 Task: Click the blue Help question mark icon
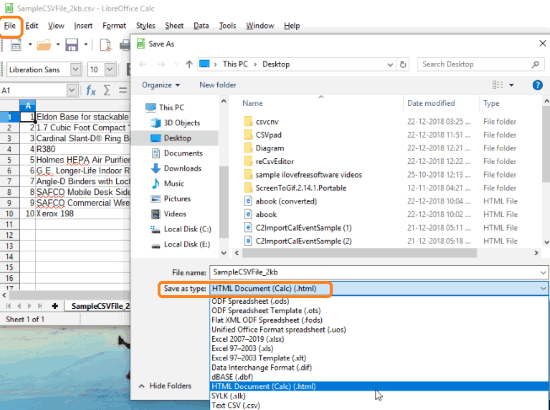click(x=537, y=85)
